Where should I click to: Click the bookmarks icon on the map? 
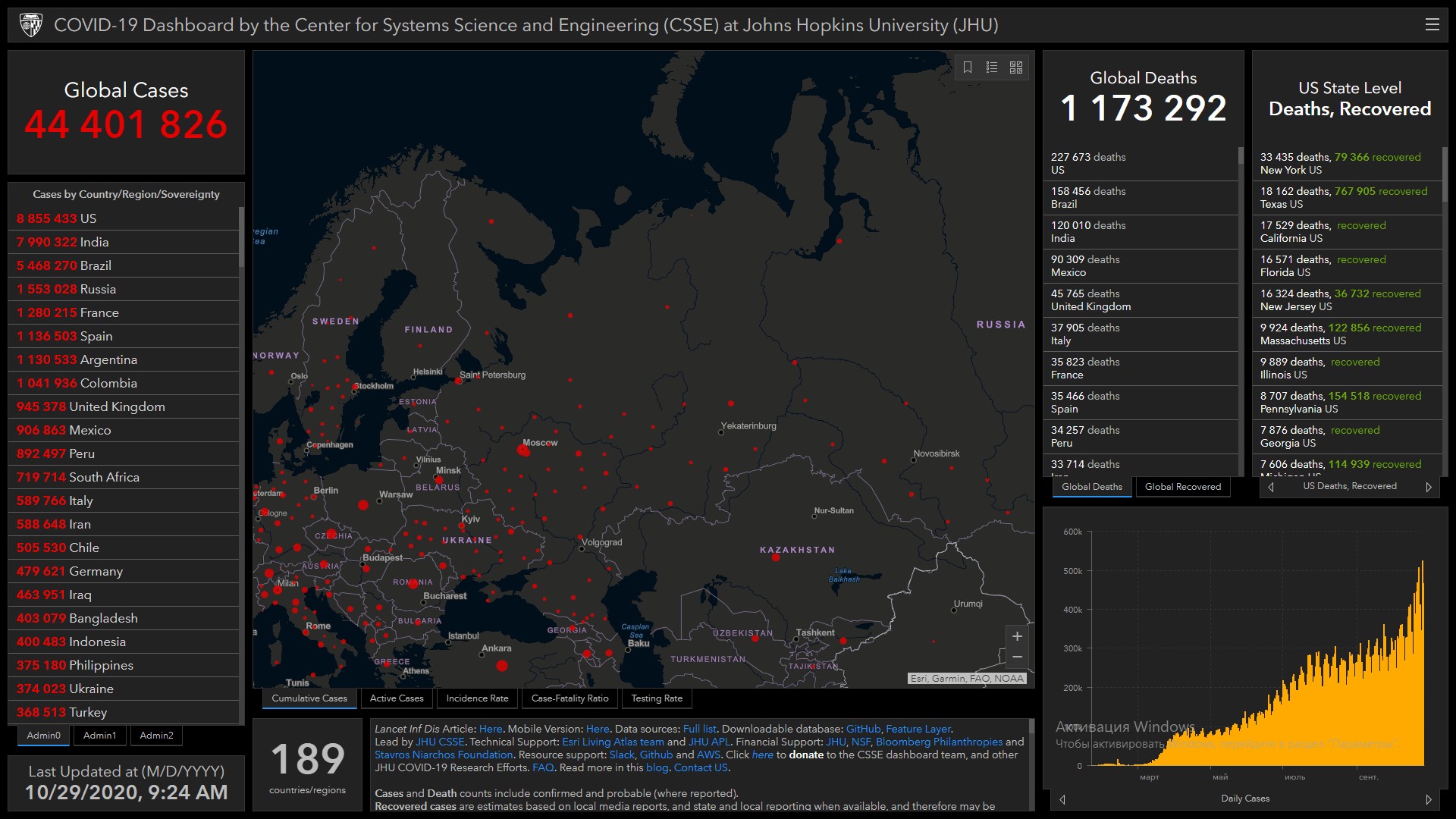(968, 67)
